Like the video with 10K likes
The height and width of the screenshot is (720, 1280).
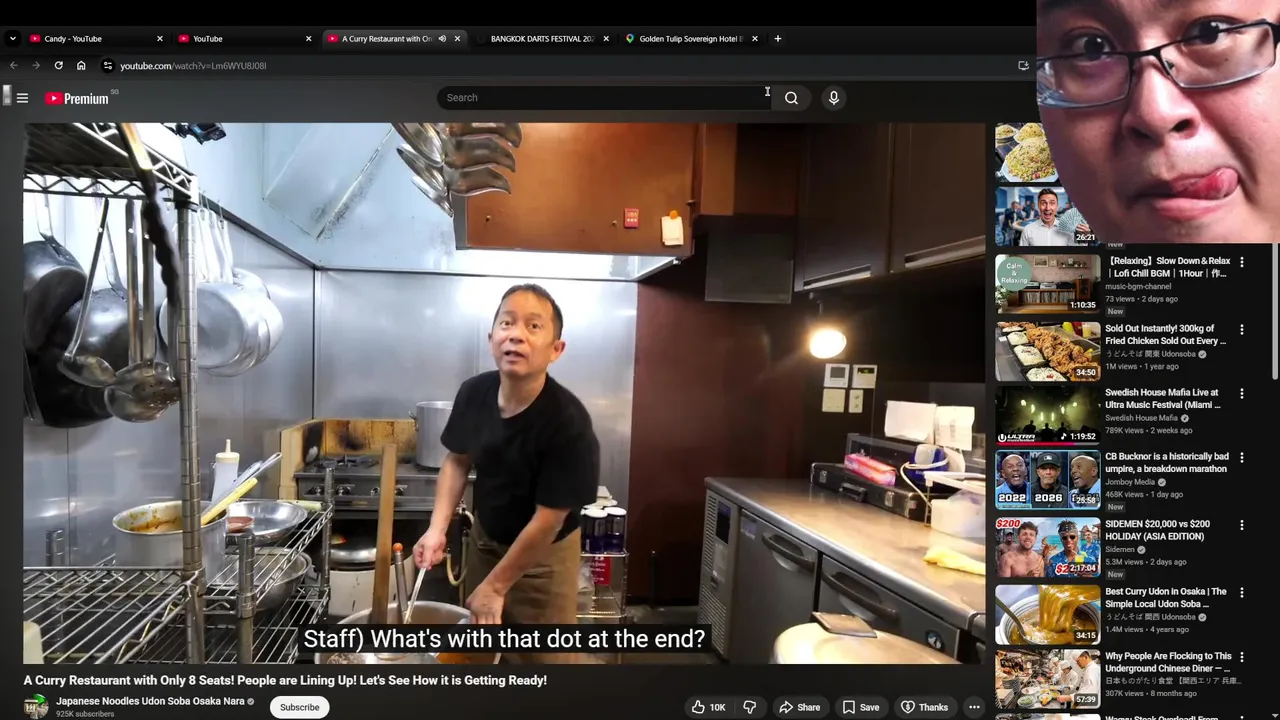(707, 707)
